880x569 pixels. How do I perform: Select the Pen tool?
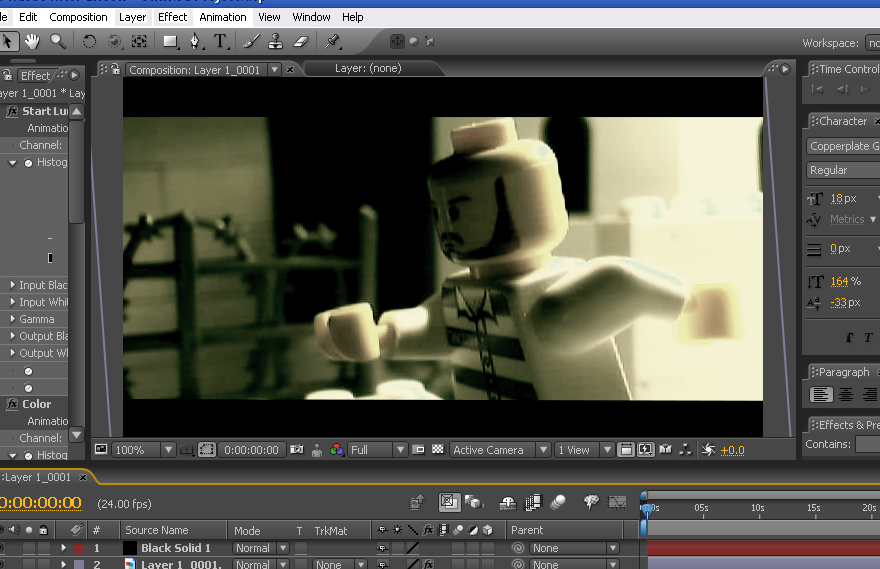pos(195,42)
